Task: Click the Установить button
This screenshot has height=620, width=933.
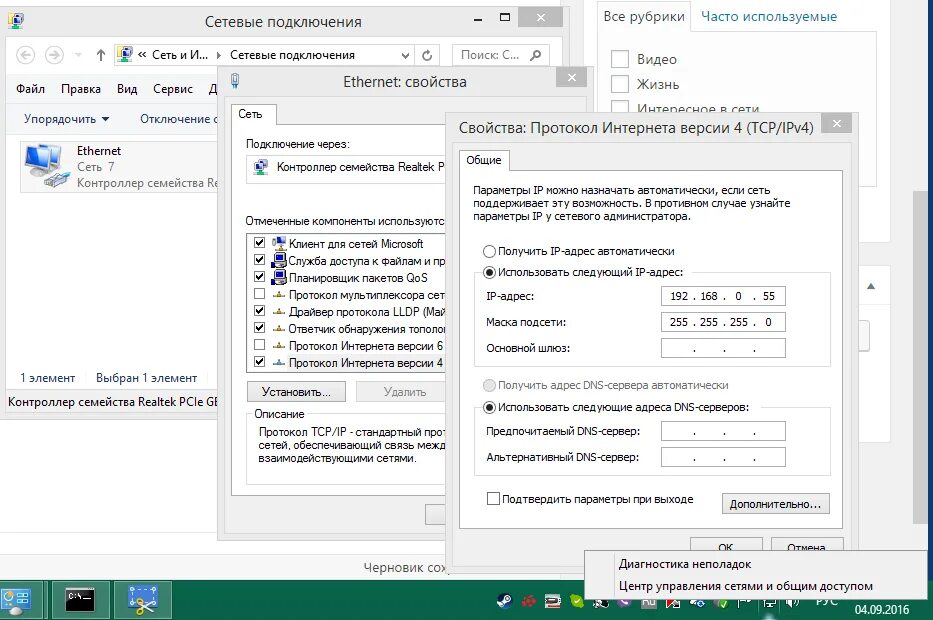Action: 297,392
